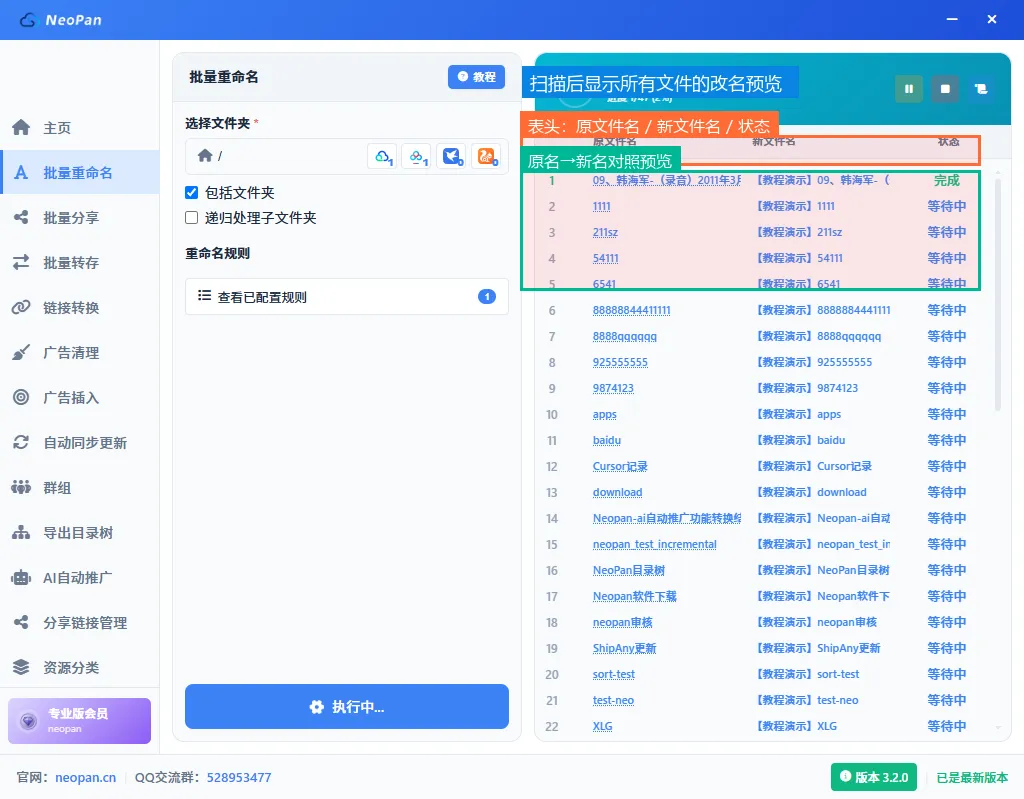Stop the running rename task

[x=945, y=89]
